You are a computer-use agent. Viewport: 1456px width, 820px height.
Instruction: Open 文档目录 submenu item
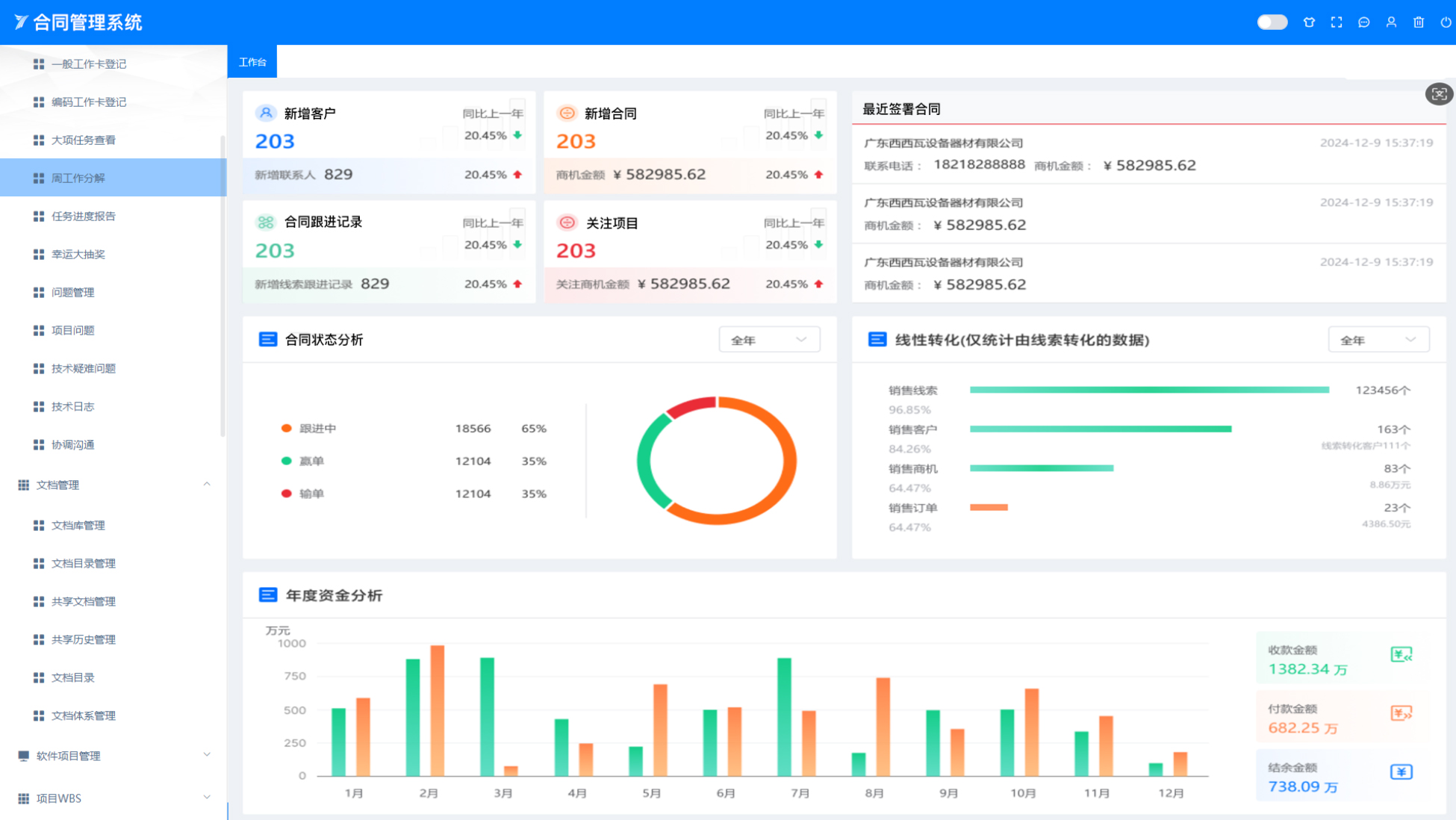tap(113, 678)
